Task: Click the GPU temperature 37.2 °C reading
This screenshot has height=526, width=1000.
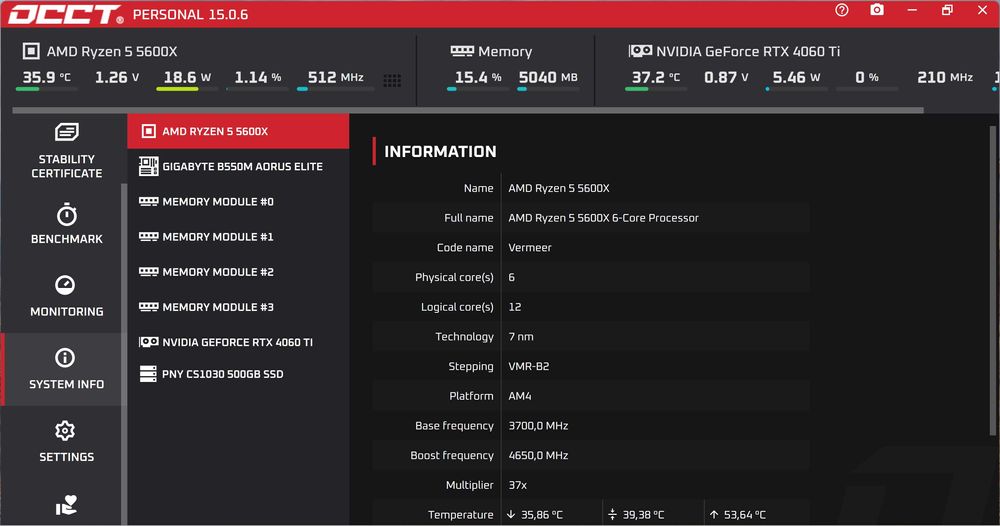Action: [656, 77]
